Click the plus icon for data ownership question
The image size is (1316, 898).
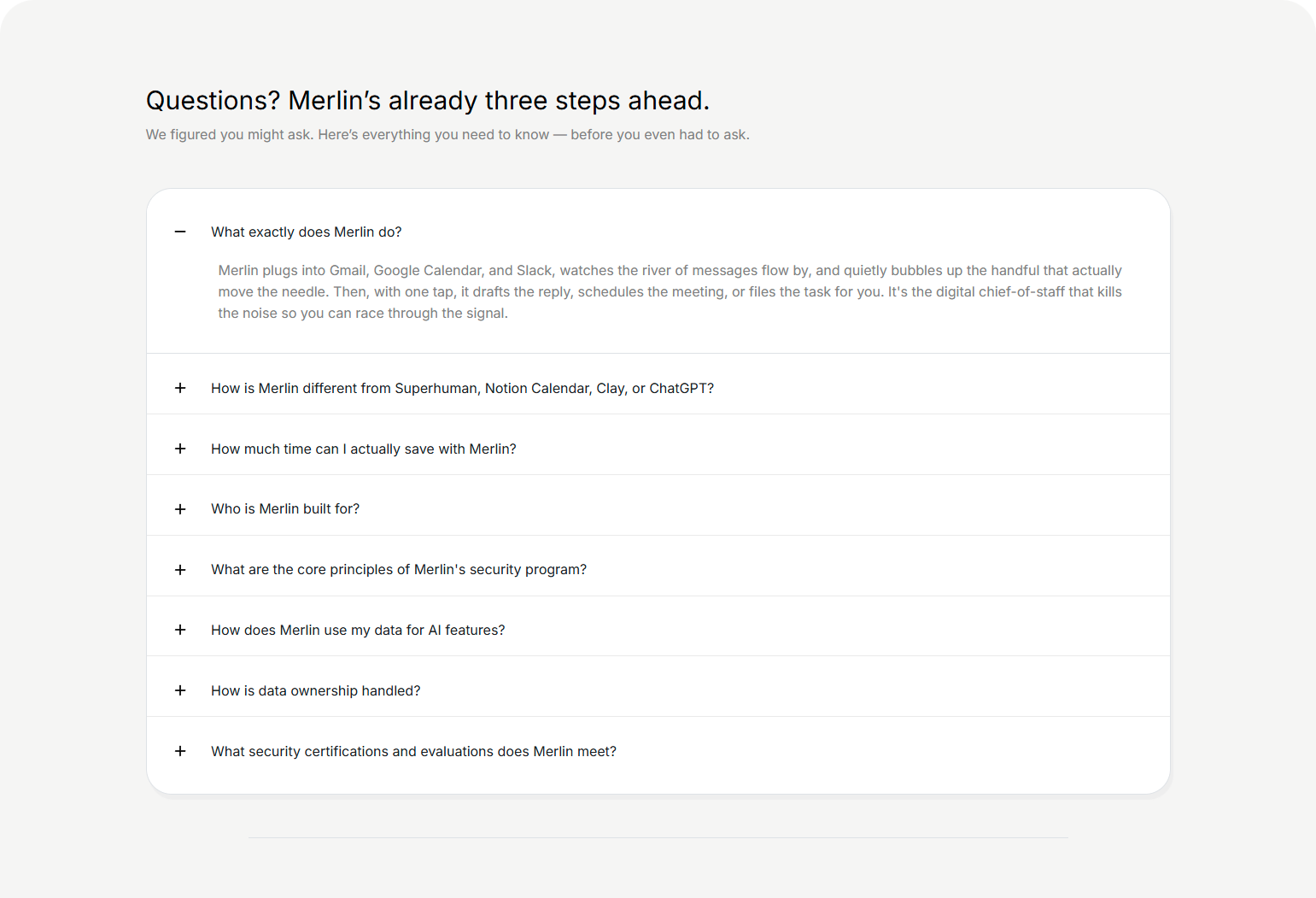coord(180,690)
